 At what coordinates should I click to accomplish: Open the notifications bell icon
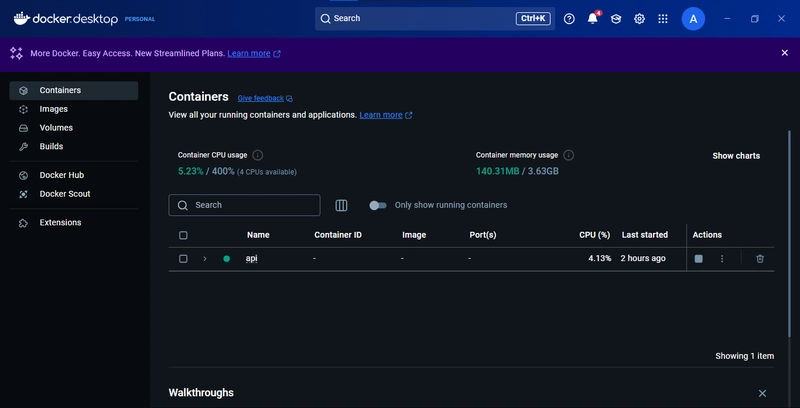point(593,19)
